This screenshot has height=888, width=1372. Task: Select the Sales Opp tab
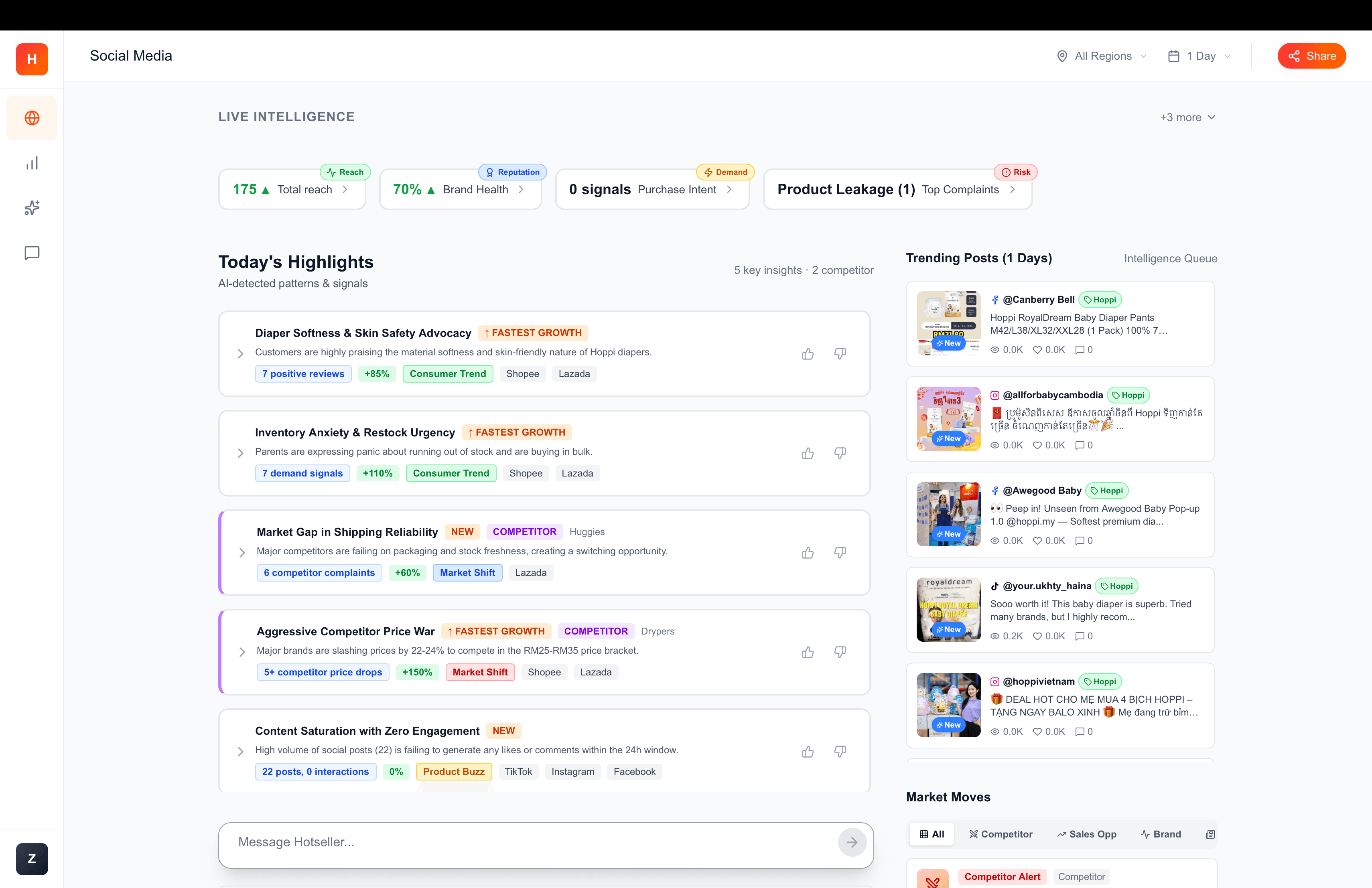coord(1087,834)
